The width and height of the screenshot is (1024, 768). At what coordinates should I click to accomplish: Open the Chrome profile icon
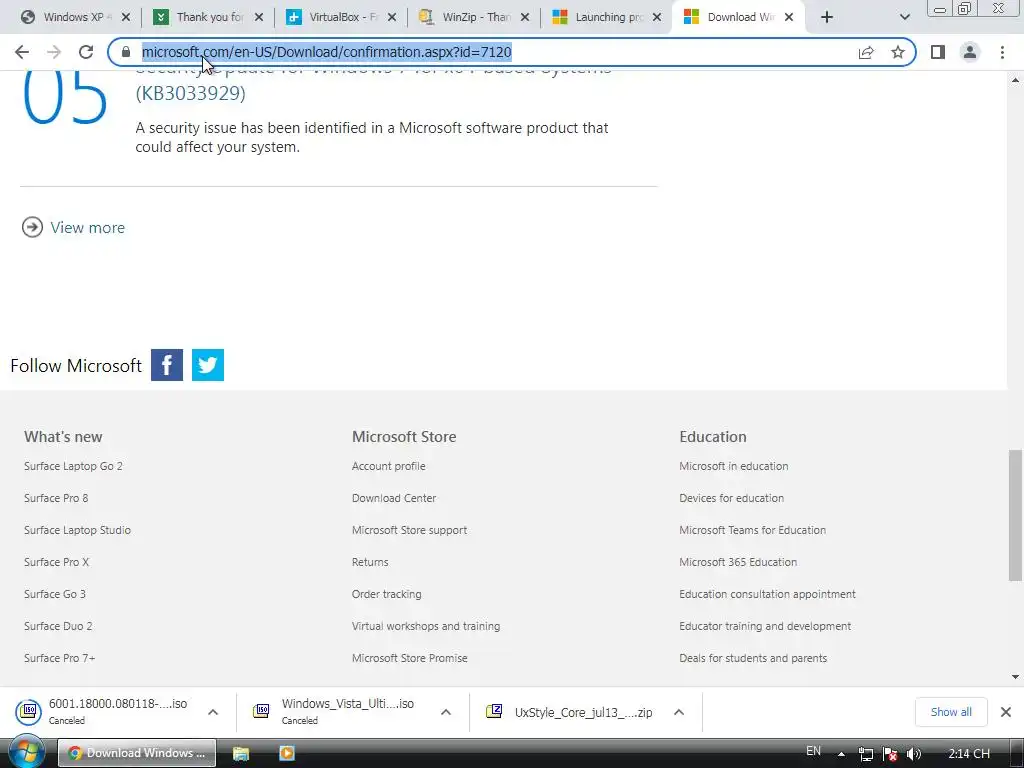pyautogui.click(x=970, y=52)
